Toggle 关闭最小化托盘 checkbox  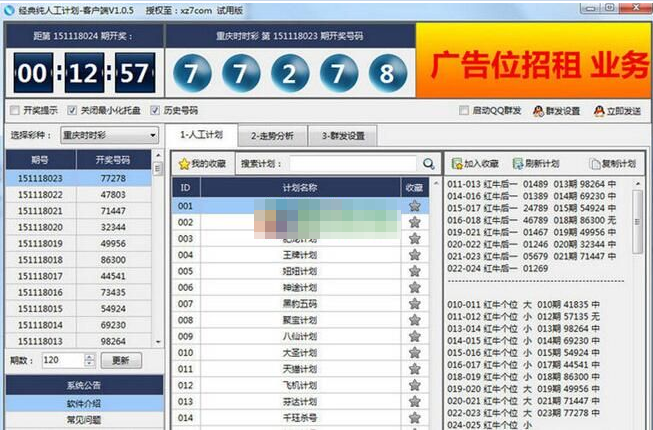[71, 110]
